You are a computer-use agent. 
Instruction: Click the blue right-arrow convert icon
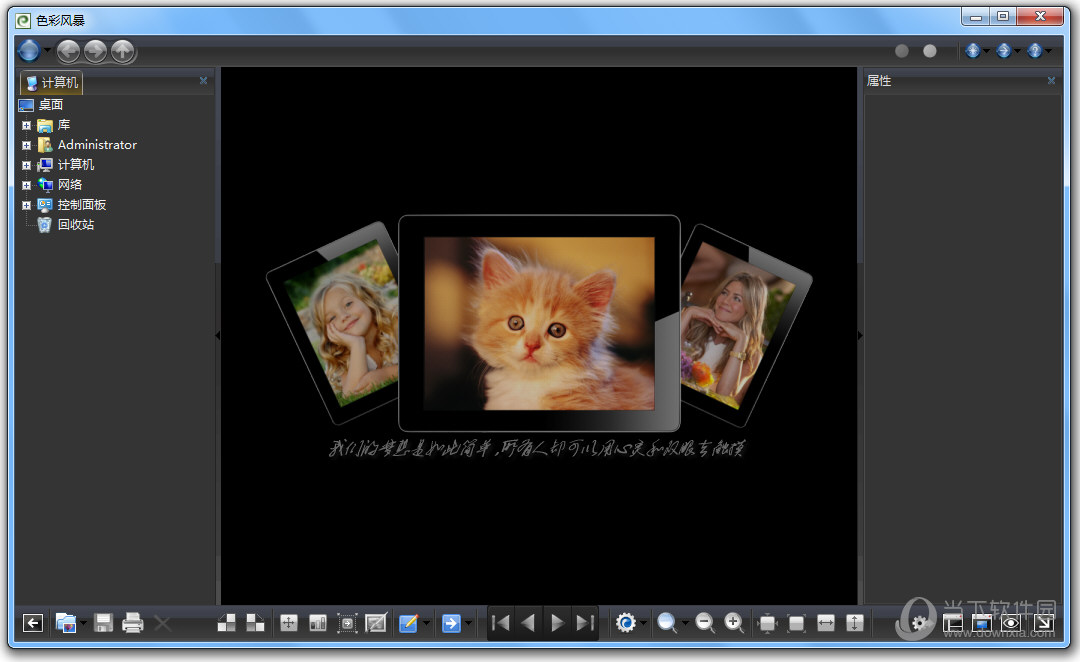coord(451,623)
